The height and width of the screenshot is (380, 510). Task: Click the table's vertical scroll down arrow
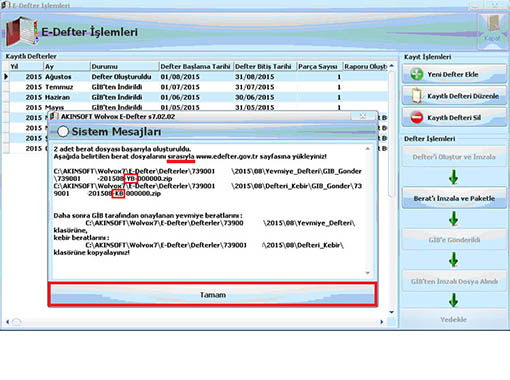click(x=392, y=312)
